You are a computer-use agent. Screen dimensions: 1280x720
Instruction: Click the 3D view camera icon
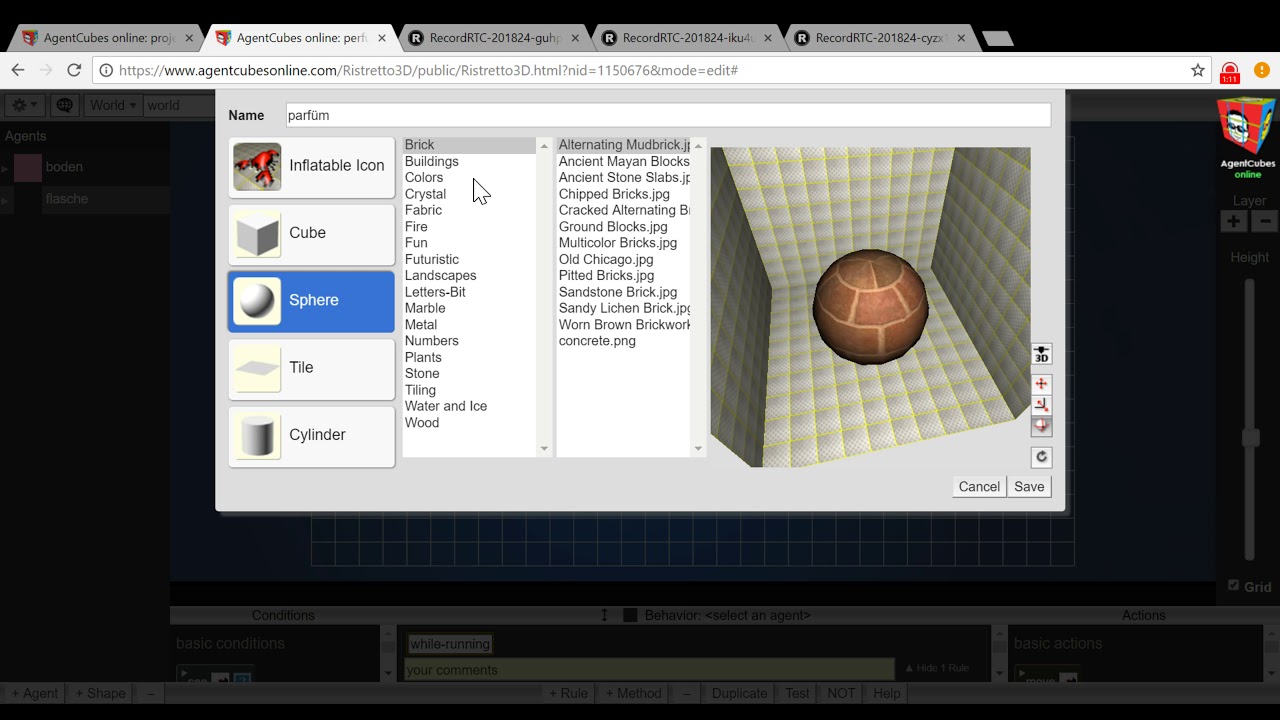tap(1041, 354)
